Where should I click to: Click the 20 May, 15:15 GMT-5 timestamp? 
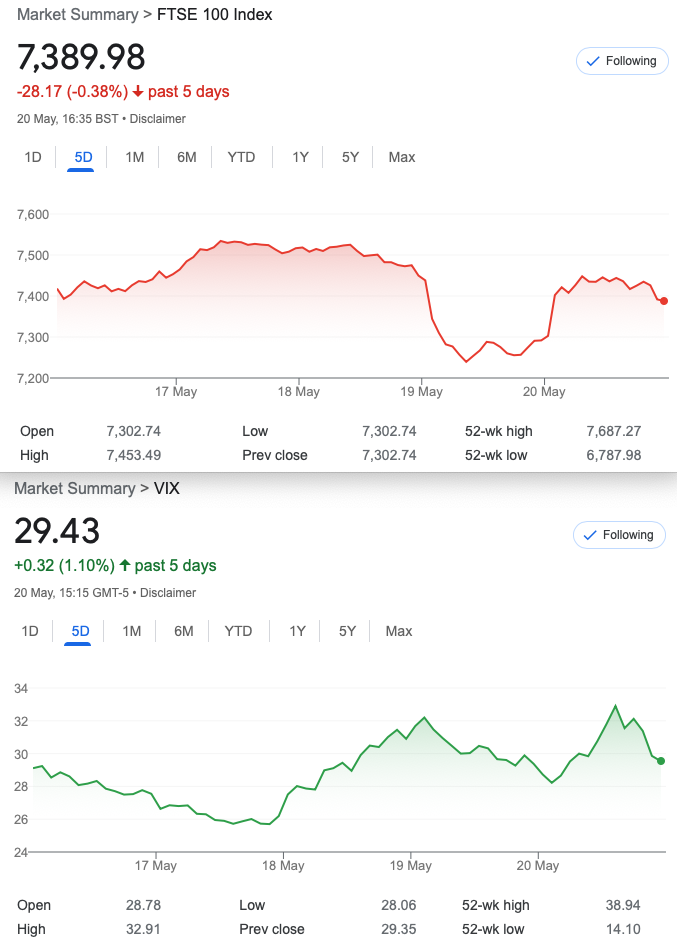pos(71,593)
